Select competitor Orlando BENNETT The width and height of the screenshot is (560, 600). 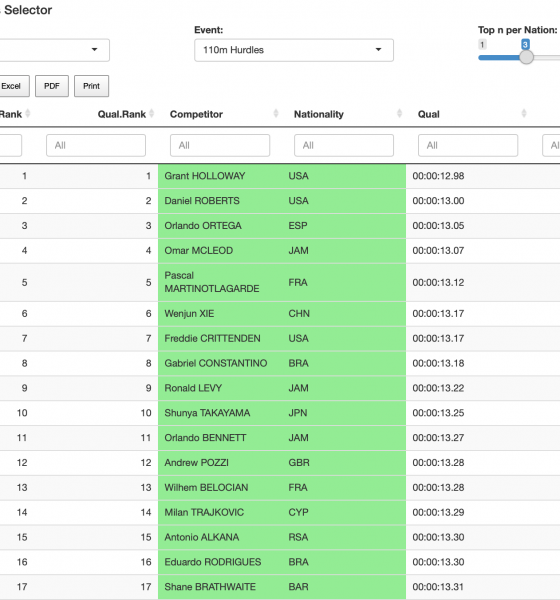[x=205, y=438]
